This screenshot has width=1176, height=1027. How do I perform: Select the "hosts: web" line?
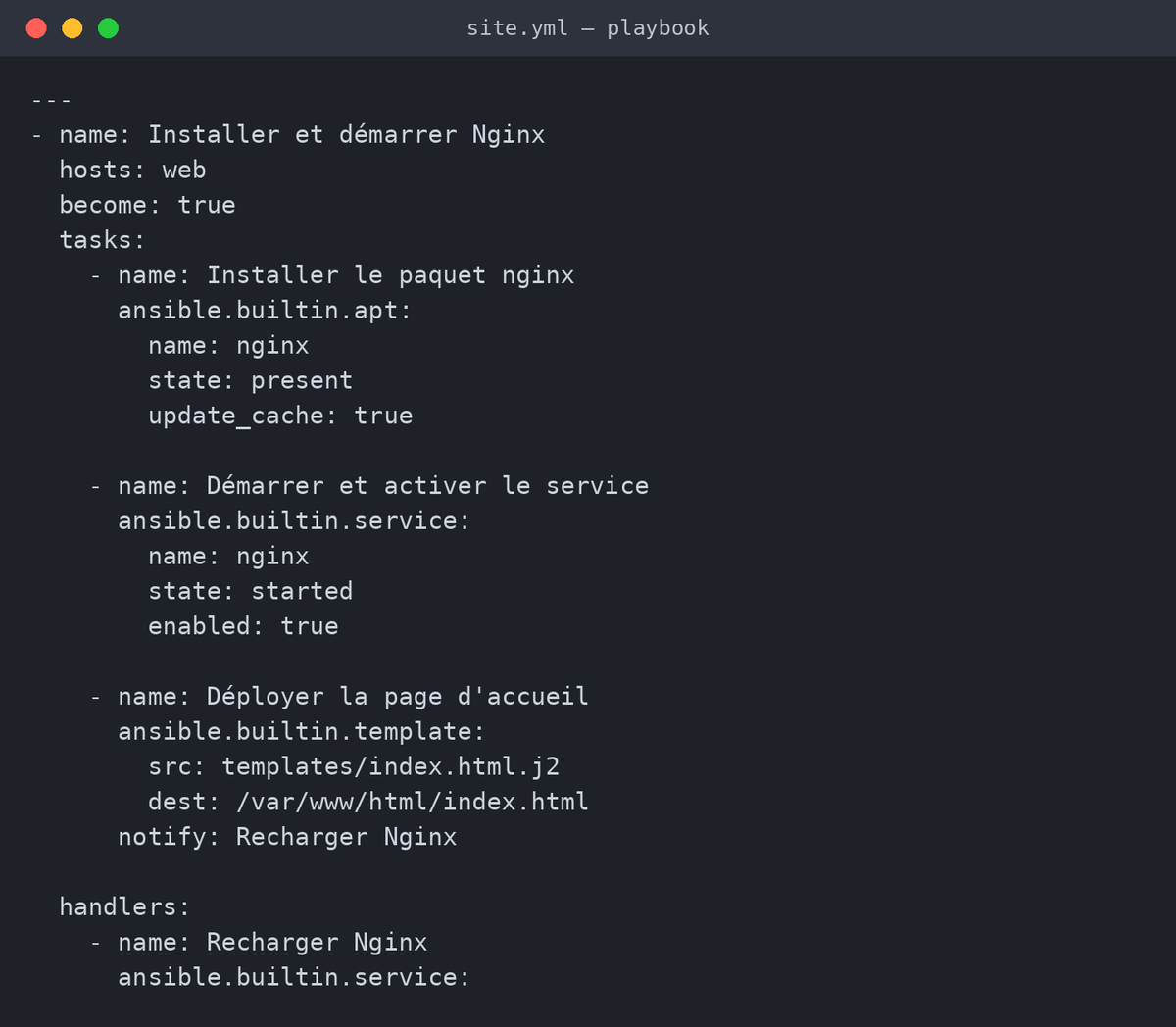tap(132, 171)
